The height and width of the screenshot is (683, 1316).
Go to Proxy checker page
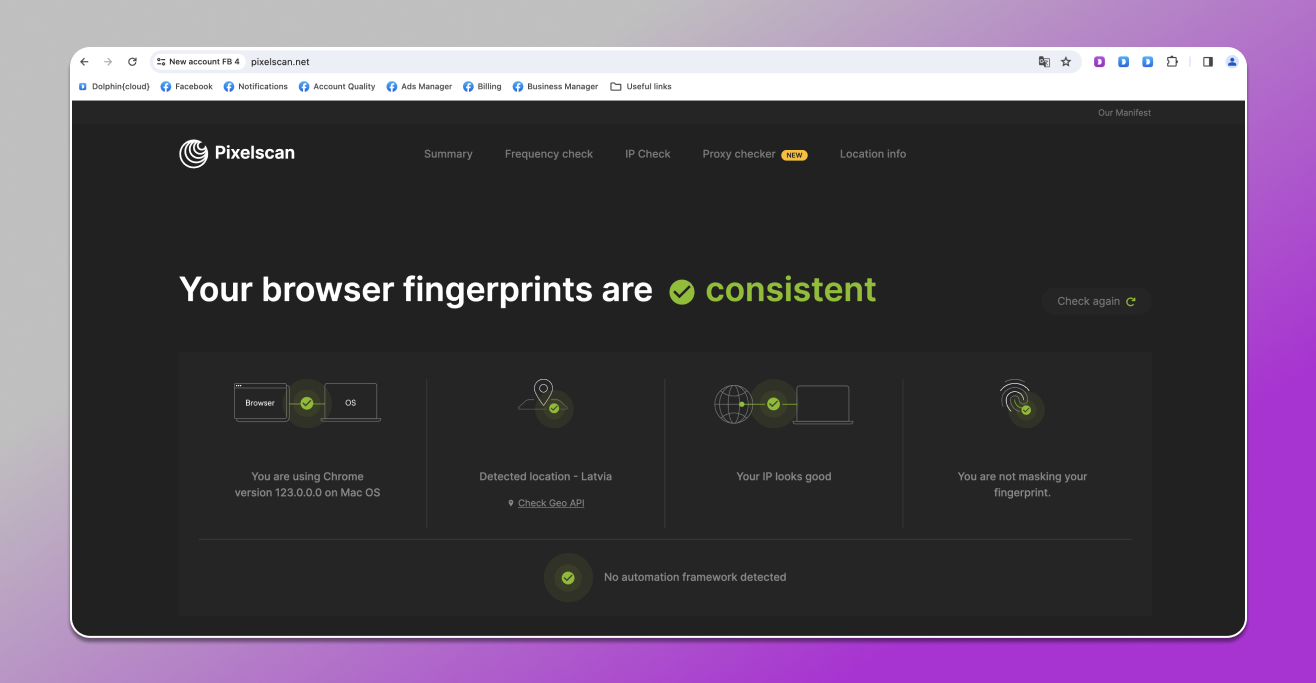click(739, 154)
